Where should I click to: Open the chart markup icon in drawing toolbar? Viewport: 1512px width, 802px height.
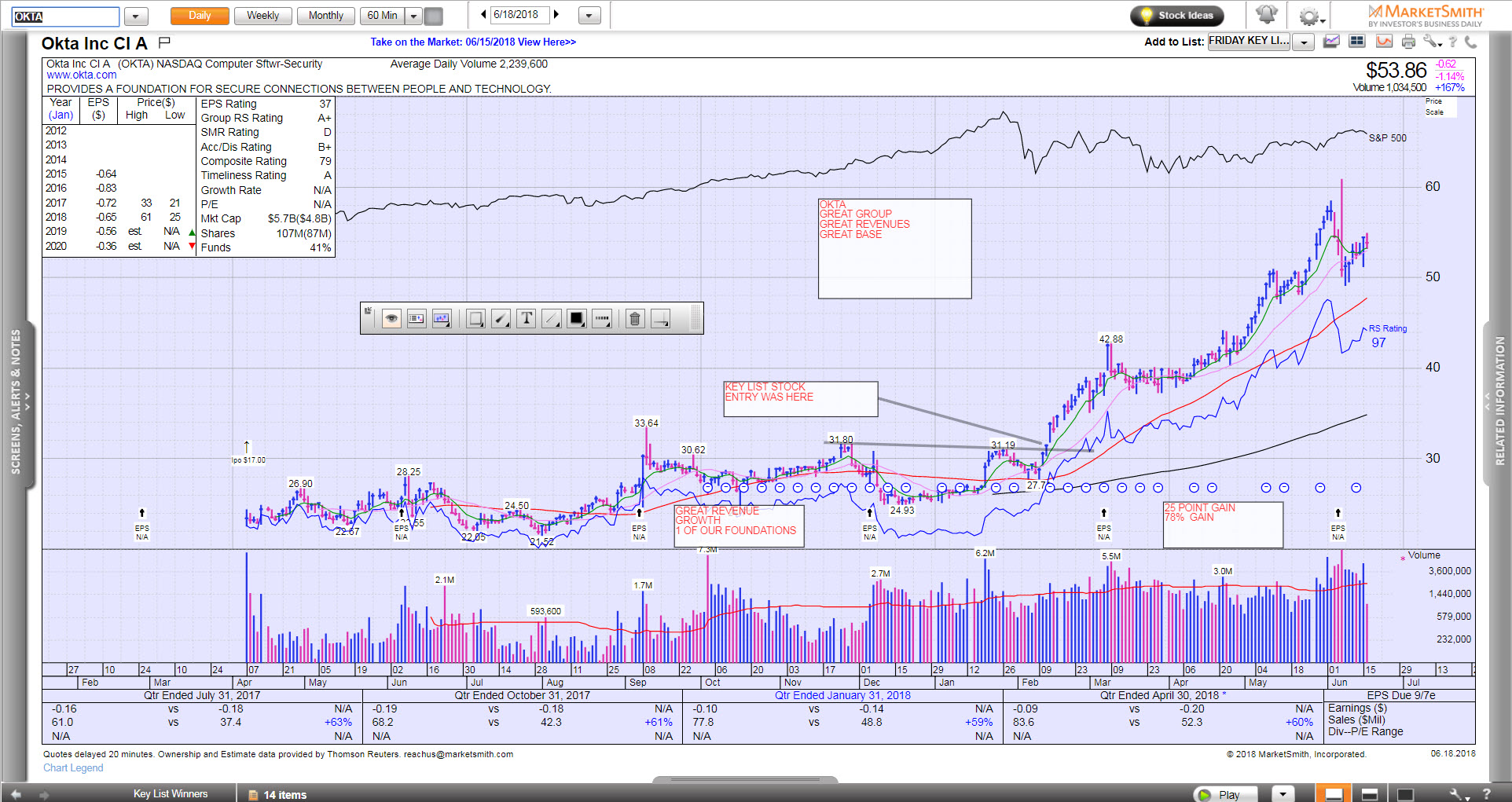442,318
